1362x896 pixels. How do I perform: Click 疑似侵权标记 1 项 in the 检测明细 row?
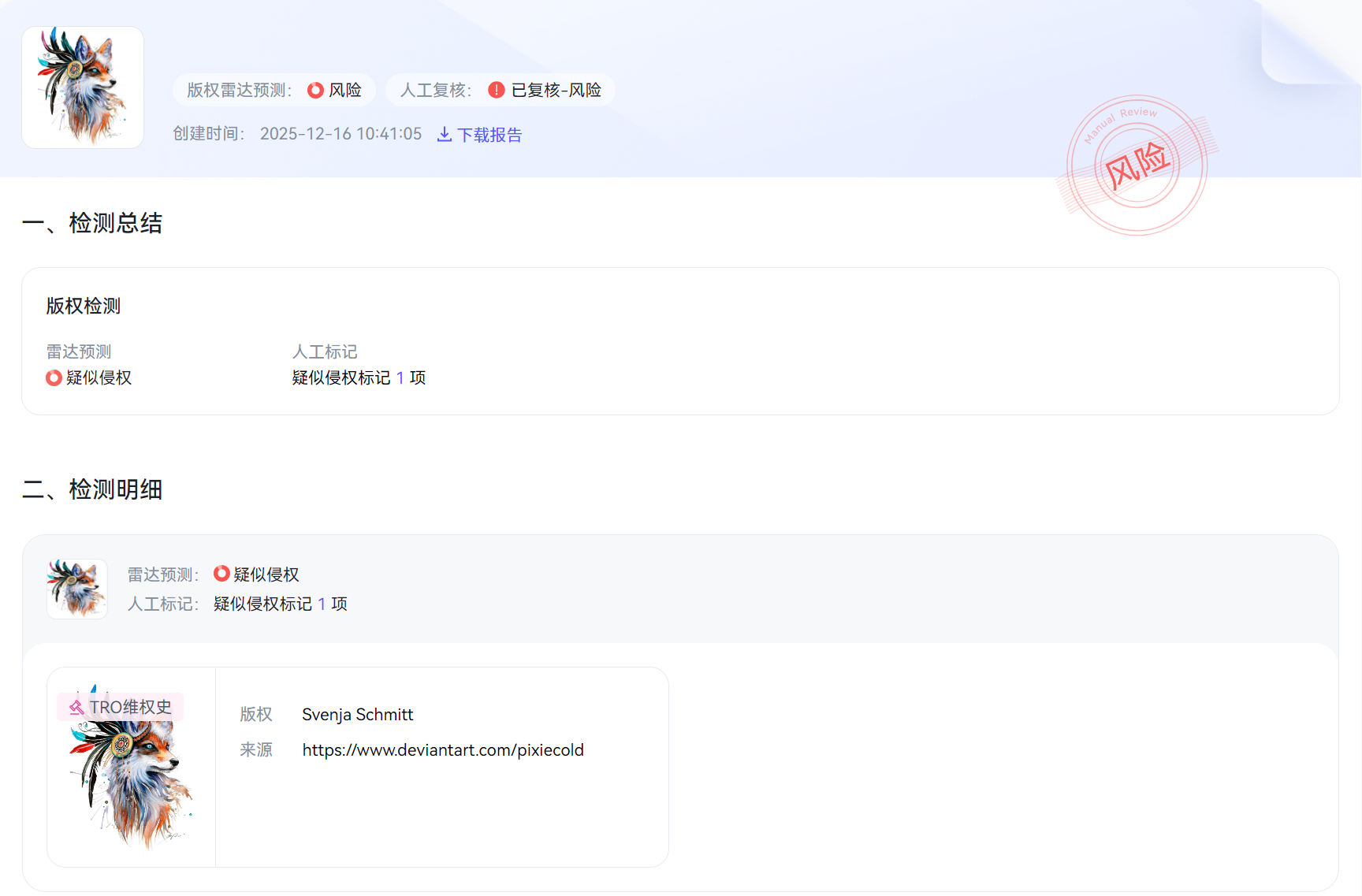pos(281,604)
